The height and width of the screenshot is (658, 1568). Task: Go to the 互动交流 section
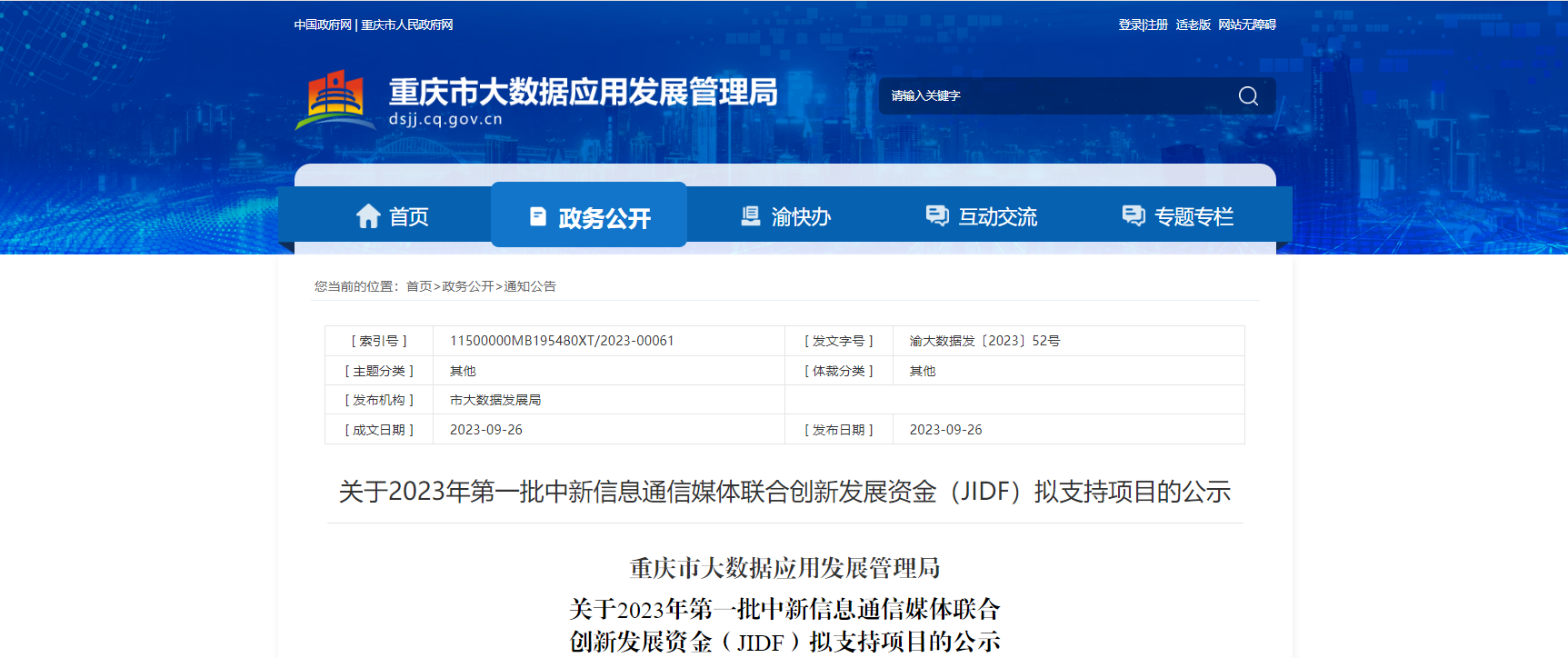(997, 217)
